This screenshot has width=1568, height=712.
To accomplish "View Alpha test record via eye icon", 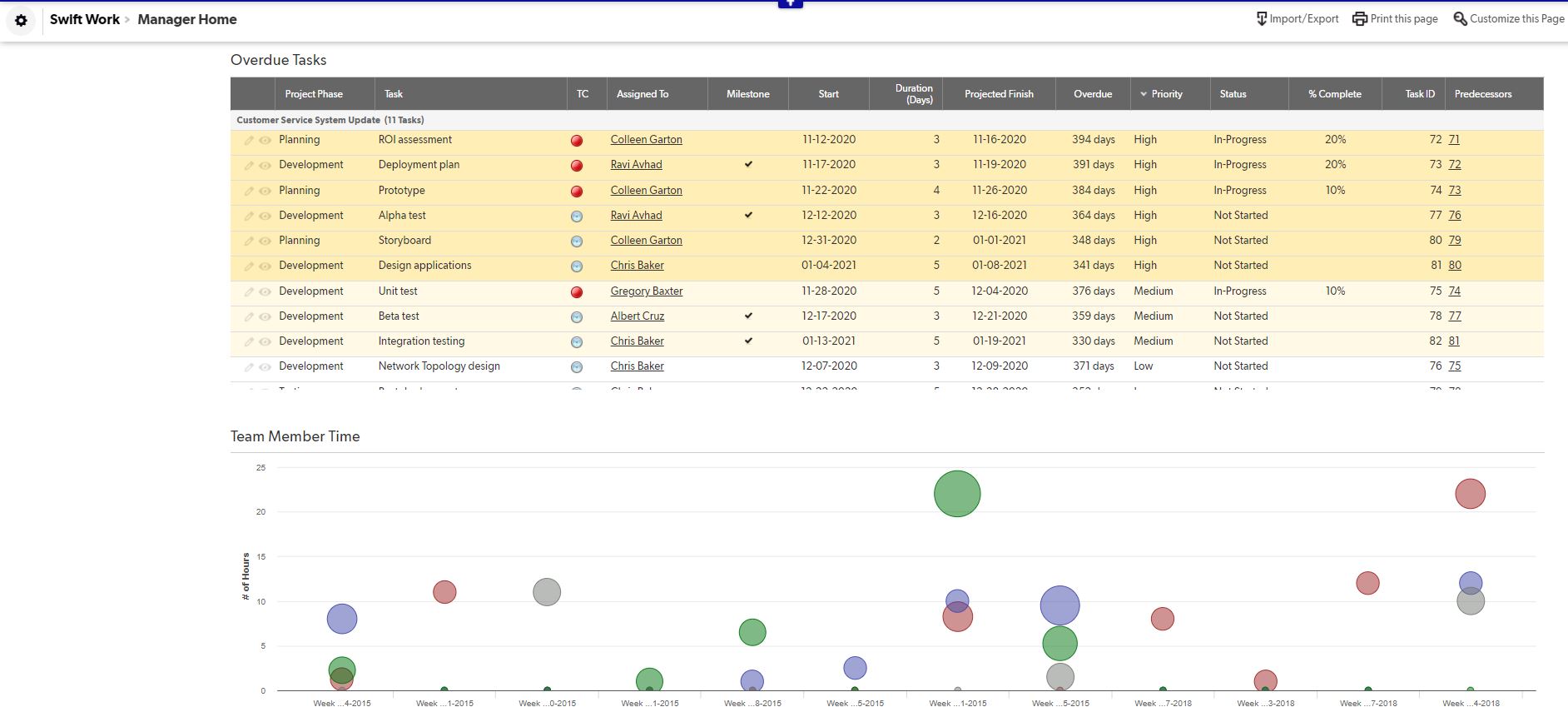I will 265,217.
